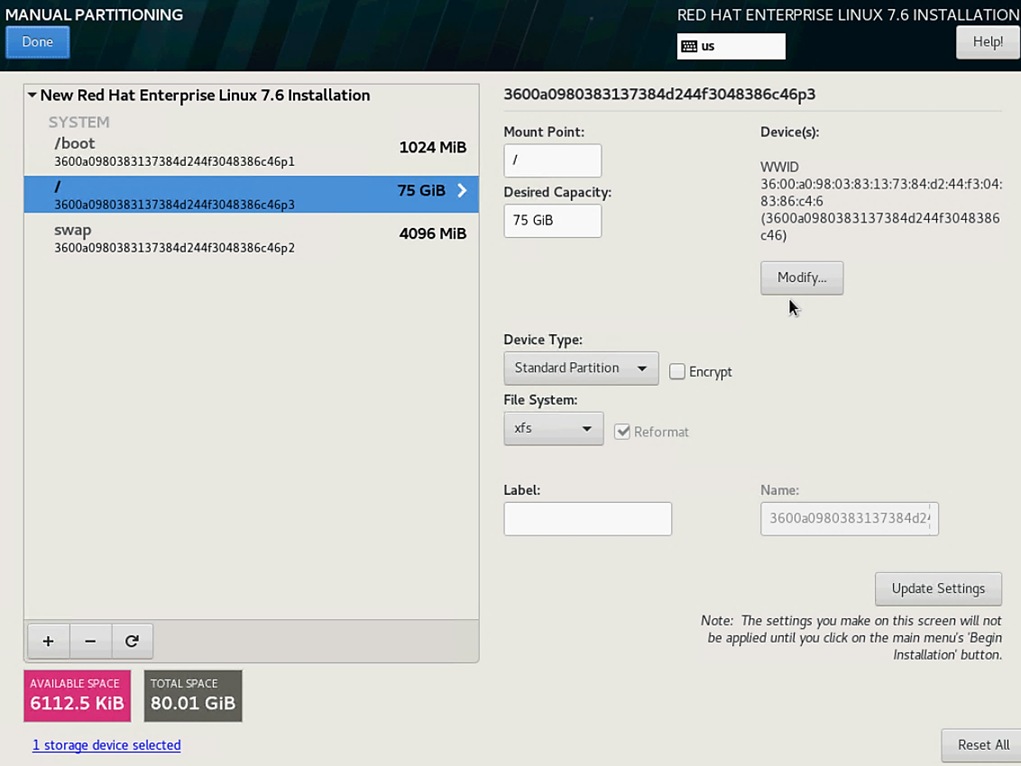Open the Help! button
1021x766 pixels.
988,42
